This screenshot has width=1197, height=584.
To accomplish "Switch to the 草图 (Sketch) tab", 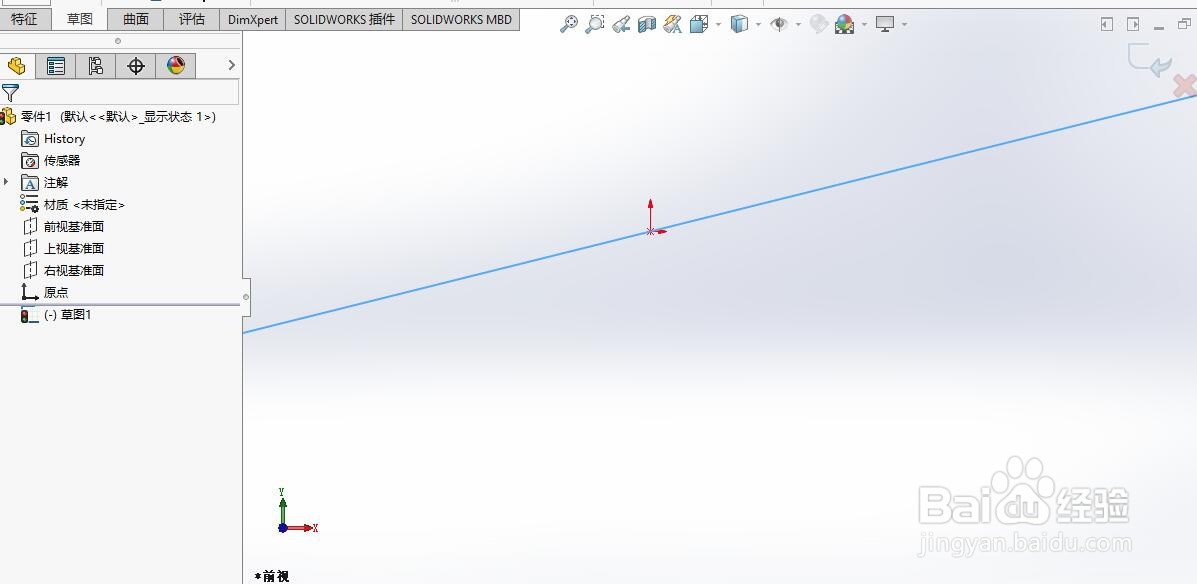I will click(79, 20).
